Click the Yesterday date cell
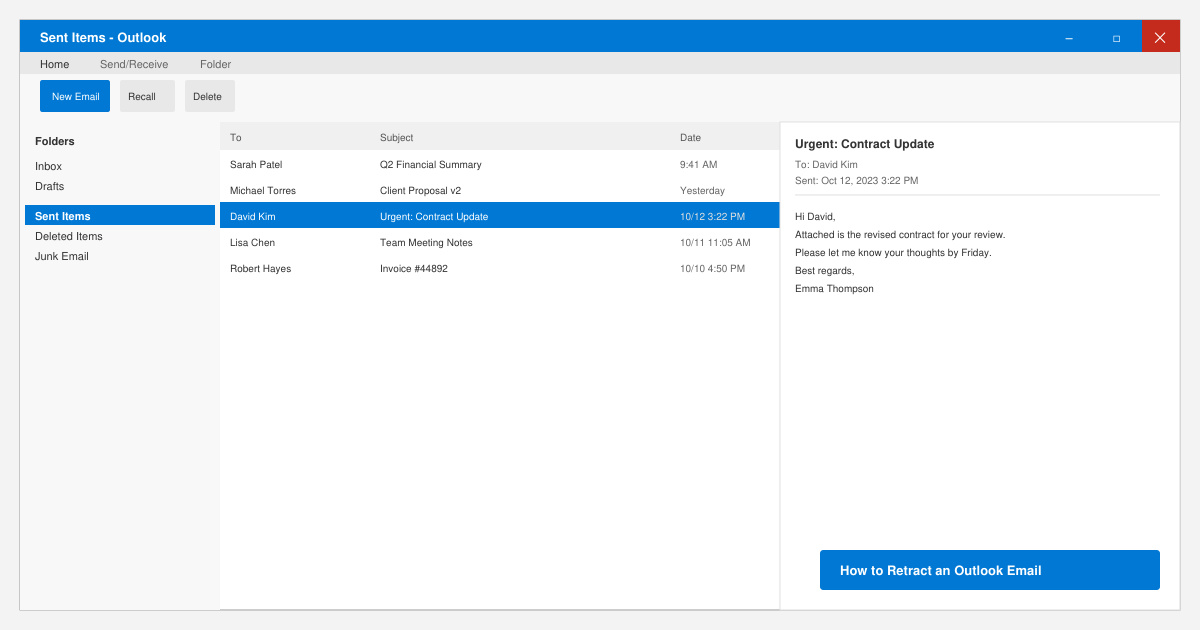 [702, 190]
